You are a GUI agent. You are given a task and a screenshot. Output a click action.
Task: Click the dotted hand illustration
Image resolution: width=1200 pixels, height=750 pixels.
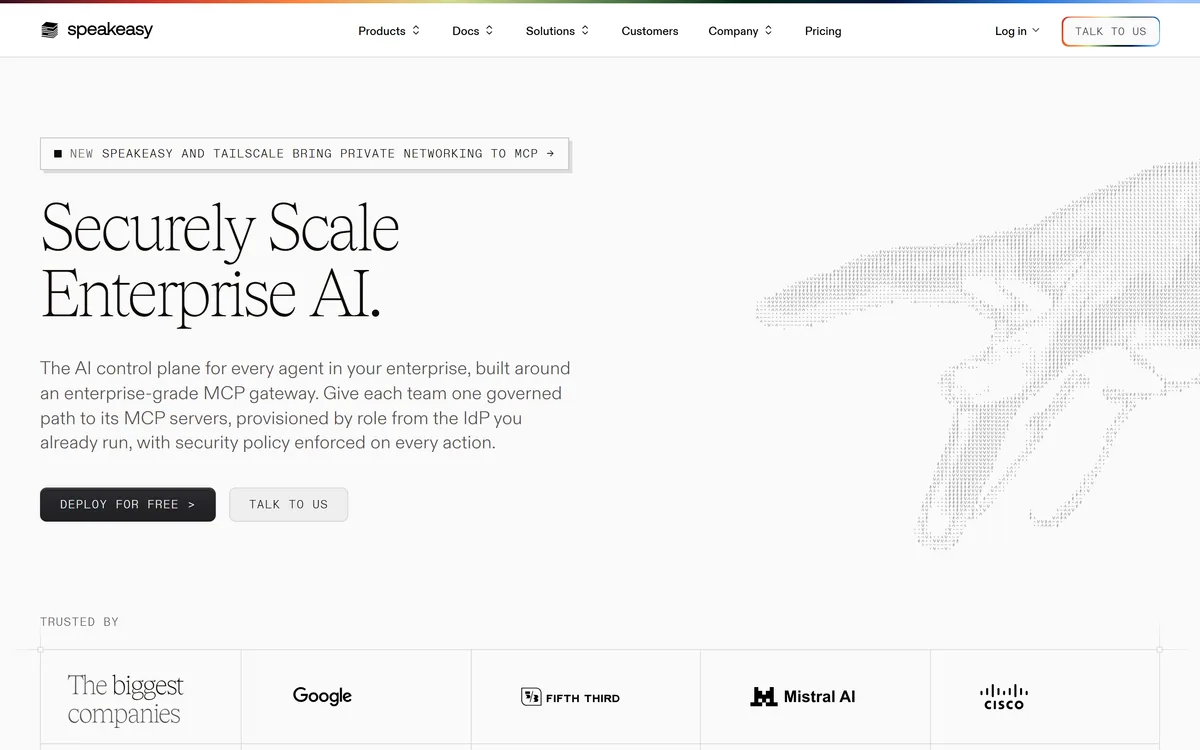pyautogui.click(x=978, y=355)
